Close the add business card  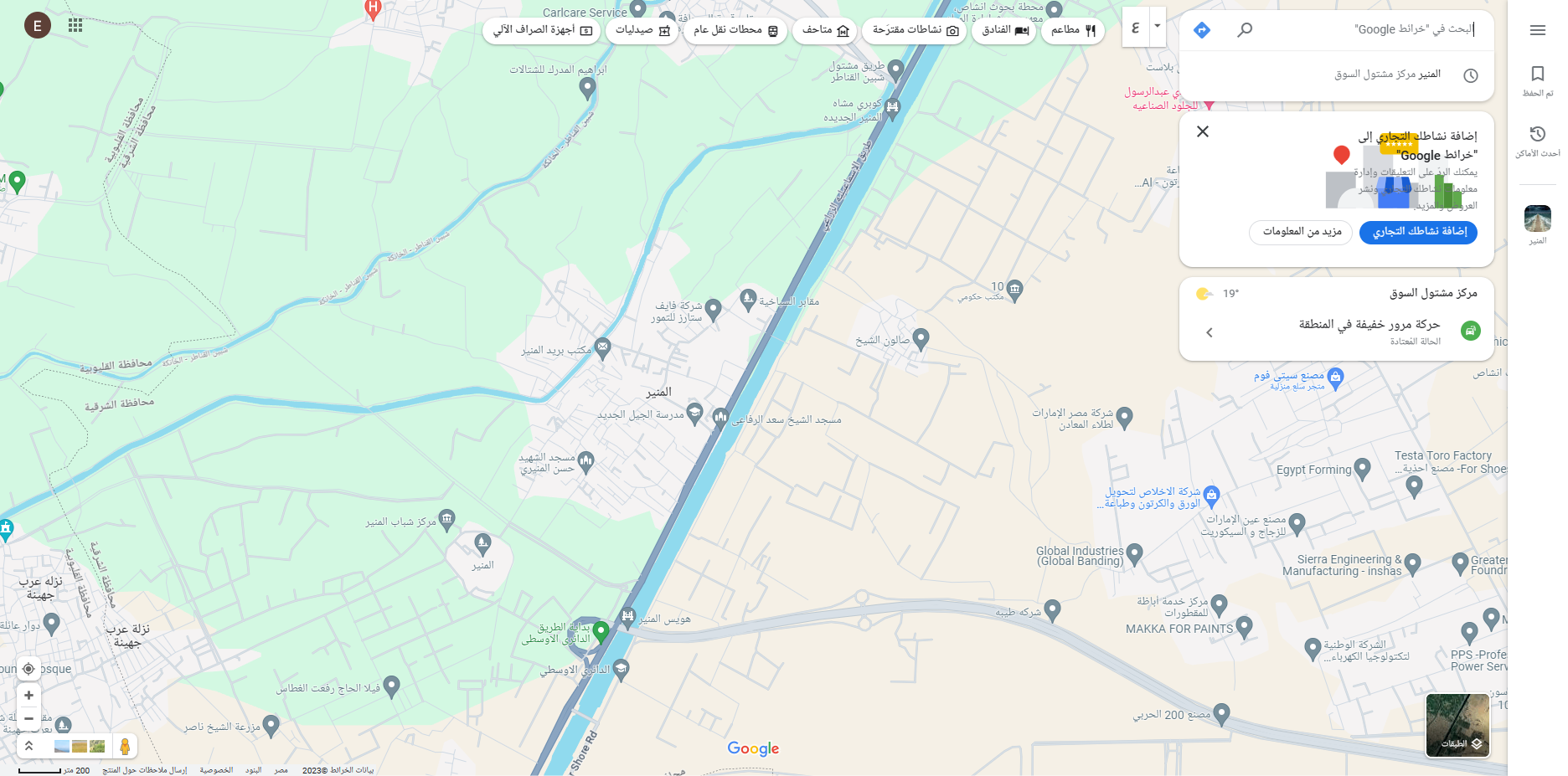click(x=1203, y=131)
